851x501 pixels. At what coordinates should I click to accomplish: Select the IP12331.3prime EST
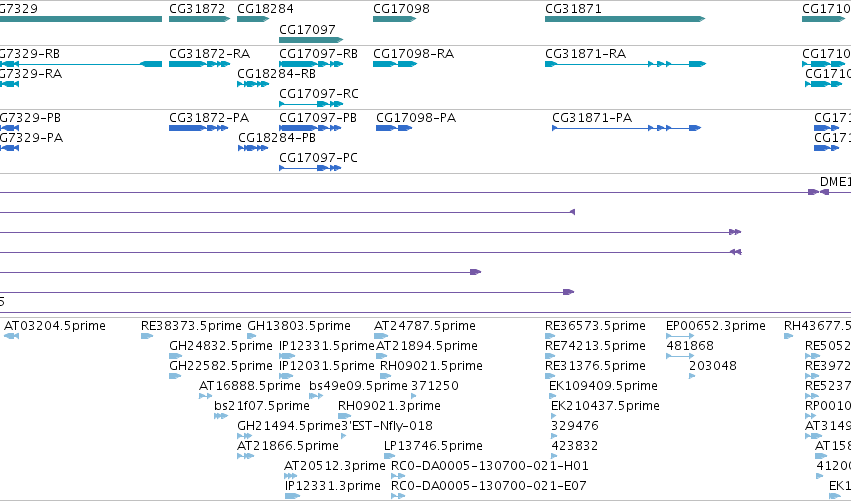click(x=293, y=496)
